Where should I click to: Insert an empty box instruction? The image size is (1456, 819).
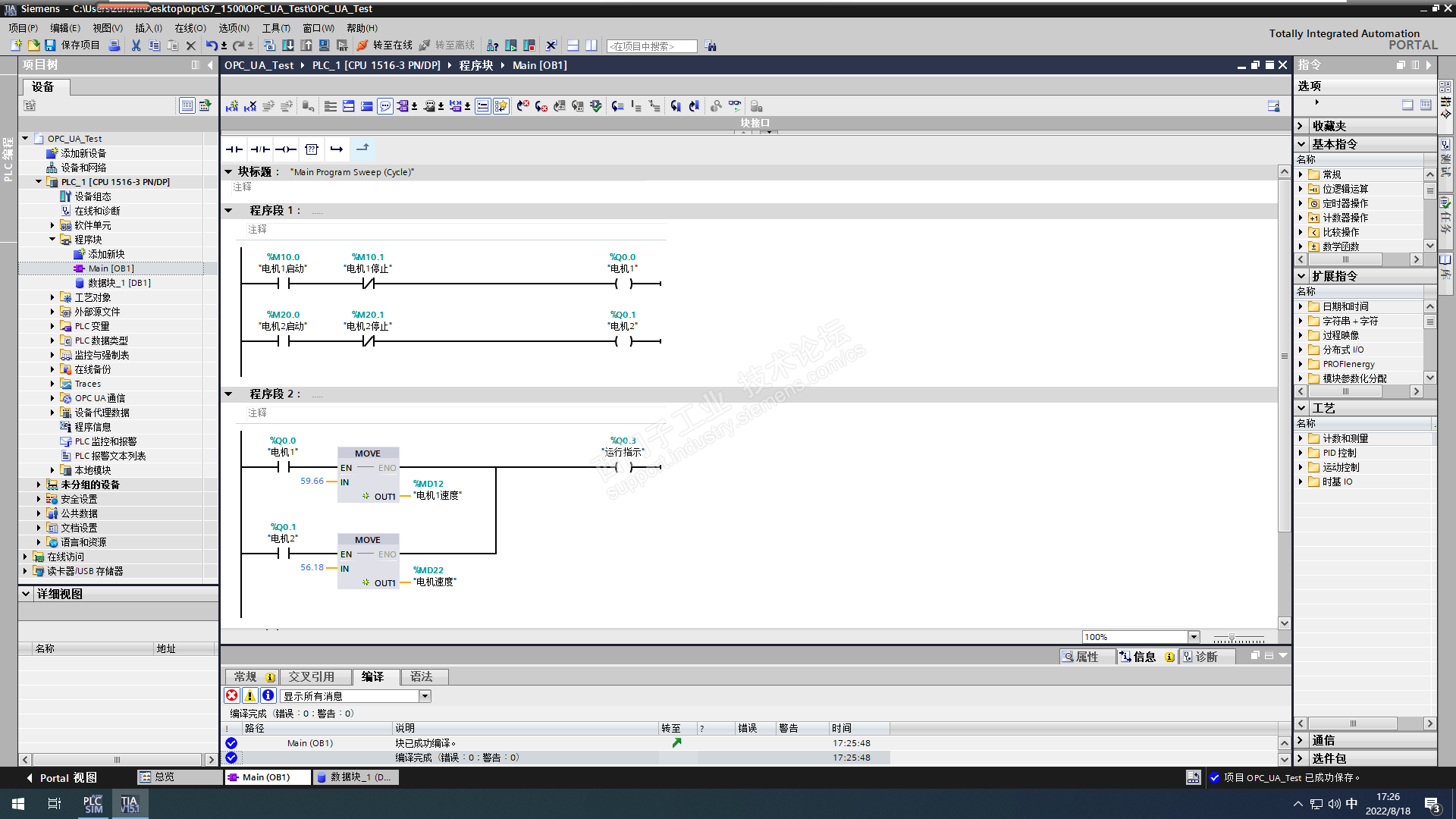pyautogui.click(x=312, y=149)
